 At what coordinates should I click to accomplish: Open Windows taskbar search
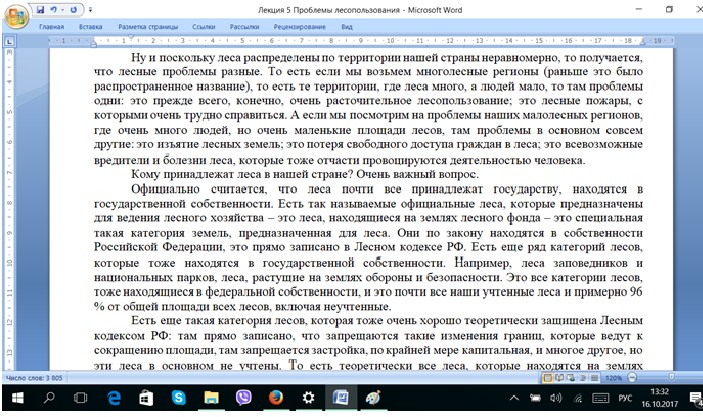(49, 398)
